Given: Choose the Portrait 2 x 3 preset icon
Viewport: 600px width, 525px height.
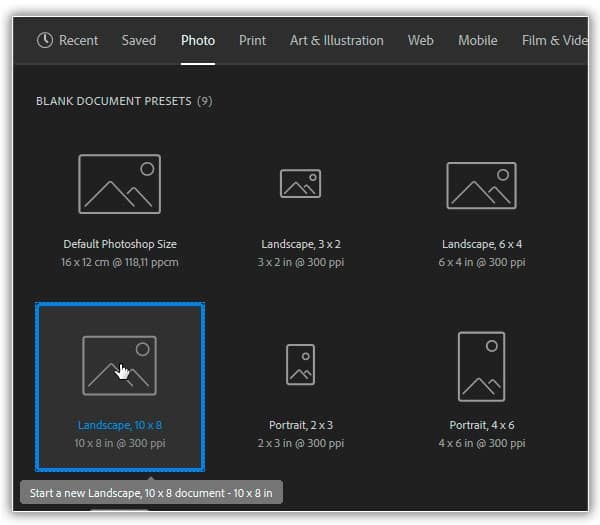Looking at the screenshot, I should pos(300,365).
